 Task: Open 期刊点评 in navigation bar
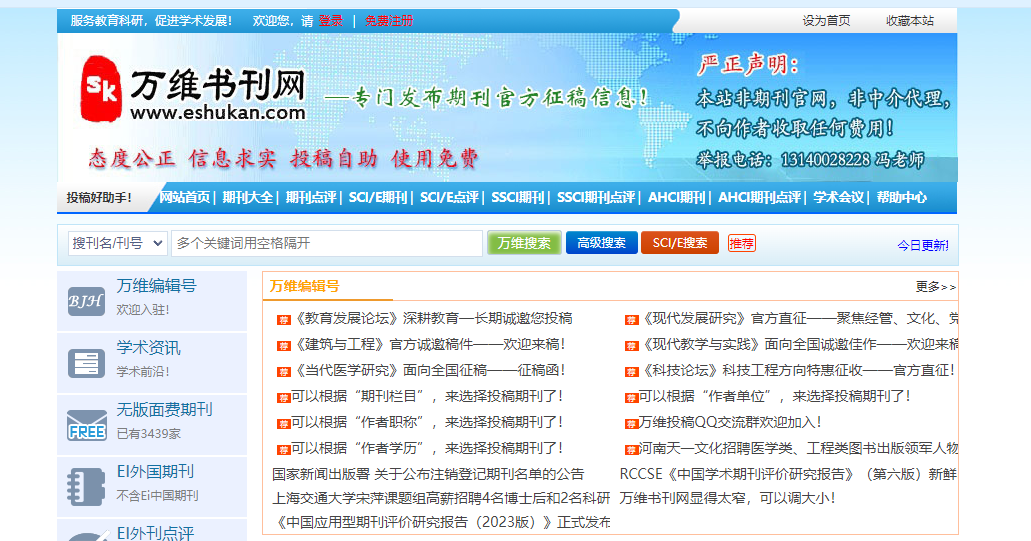pos(310,197)
